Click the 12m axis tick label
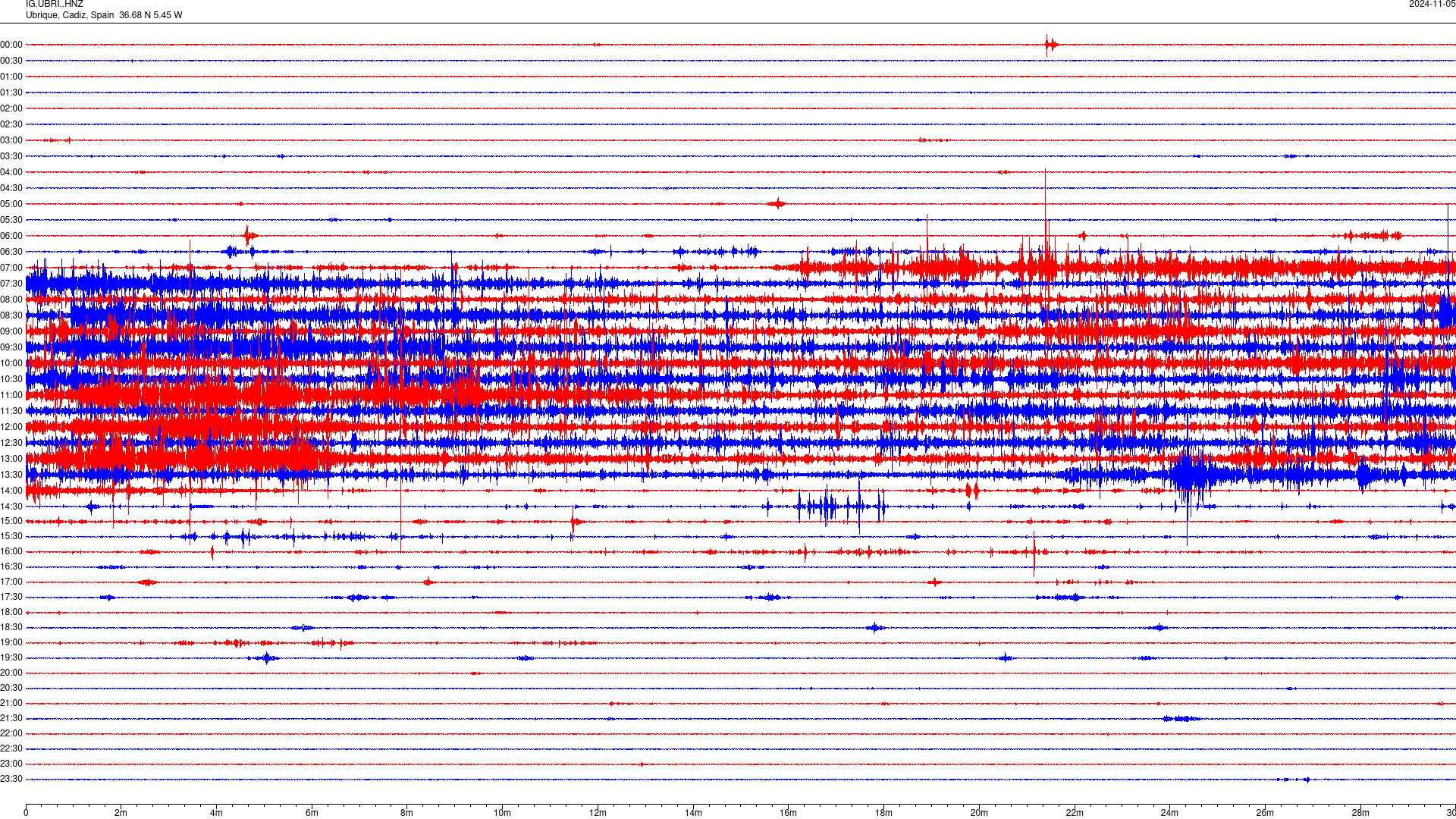 598,813
